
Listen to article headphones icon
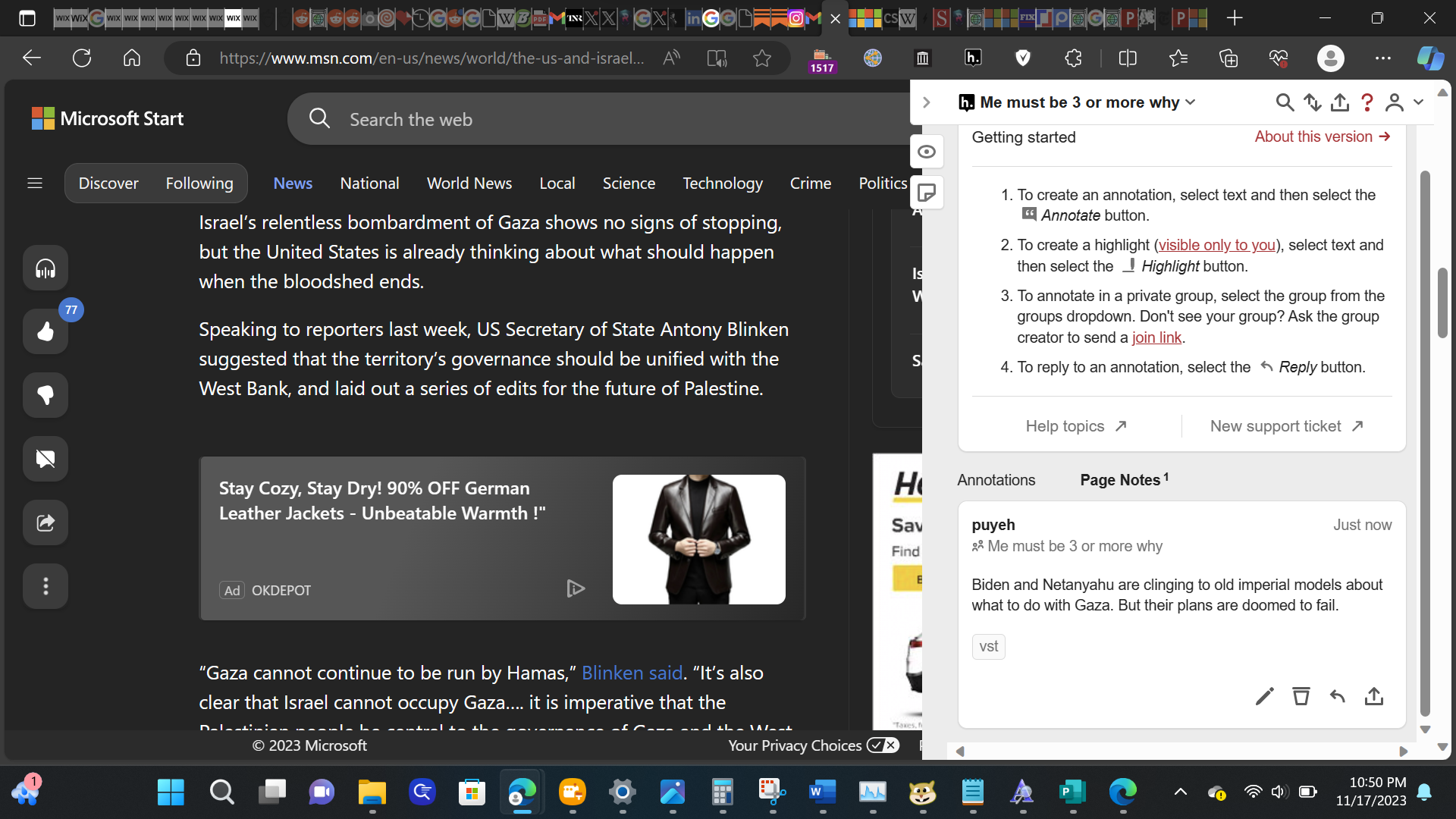point(45,268)
